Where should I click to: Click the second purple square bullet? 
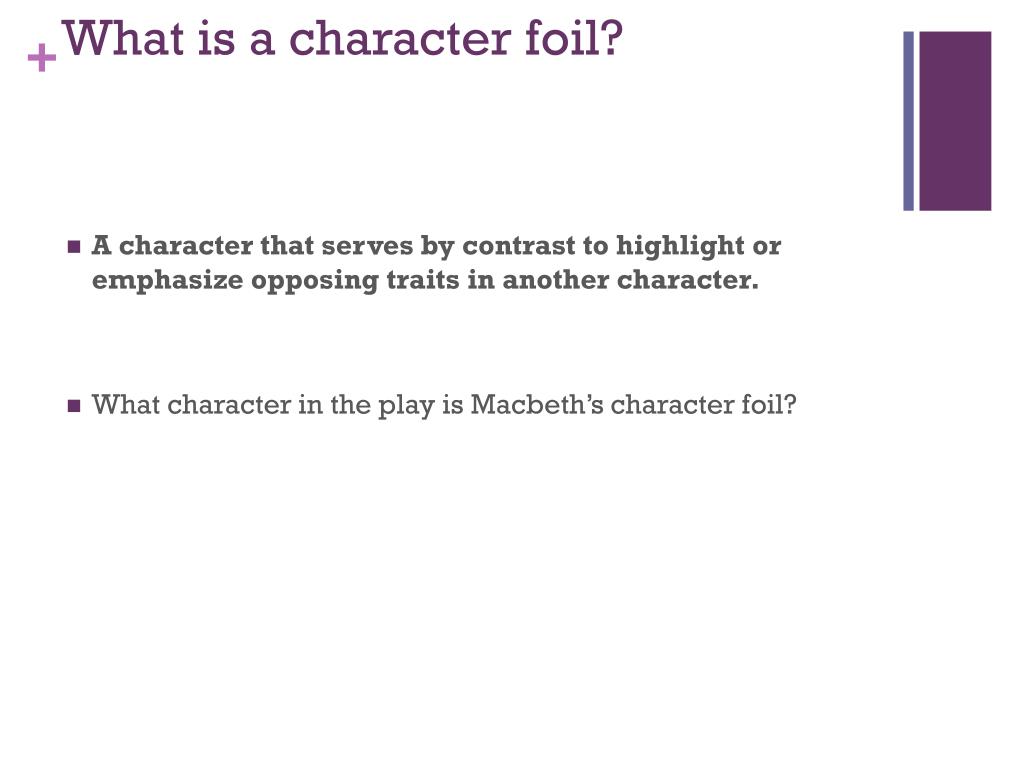74,406
